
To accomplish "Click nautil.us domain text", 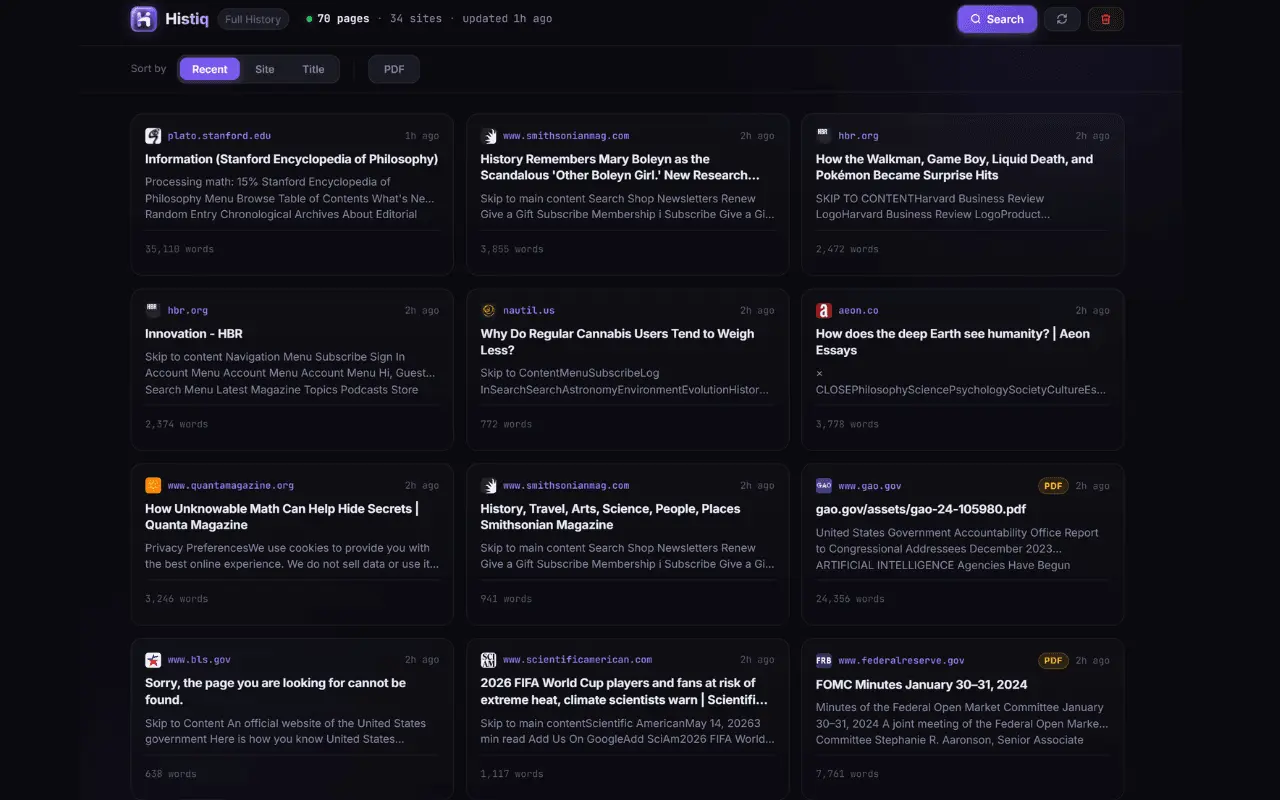I will pyautogui.click(x=529, y=311).
